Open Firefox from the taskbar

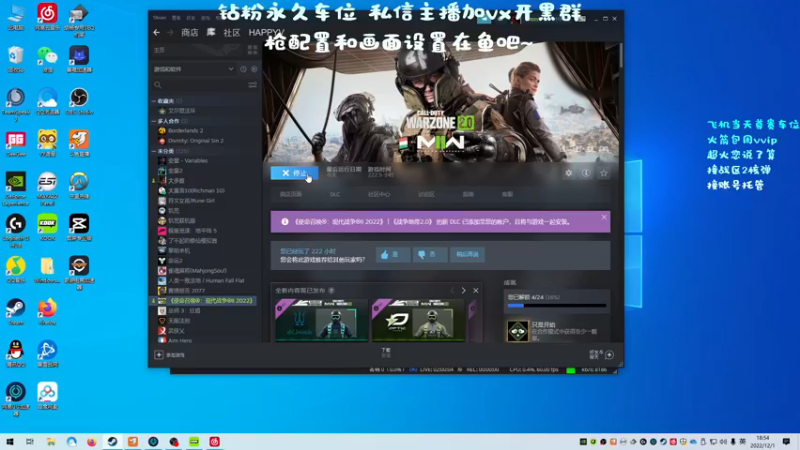[92, 442]
